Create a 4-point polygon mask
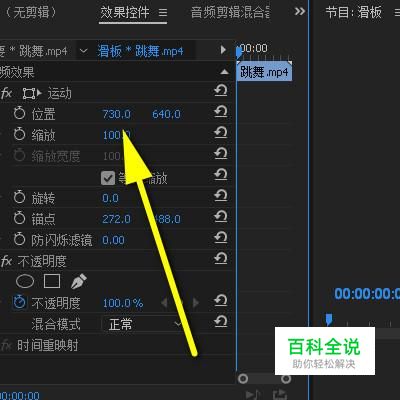The height and width of the screenshot is (400, 400). [52, 281]
